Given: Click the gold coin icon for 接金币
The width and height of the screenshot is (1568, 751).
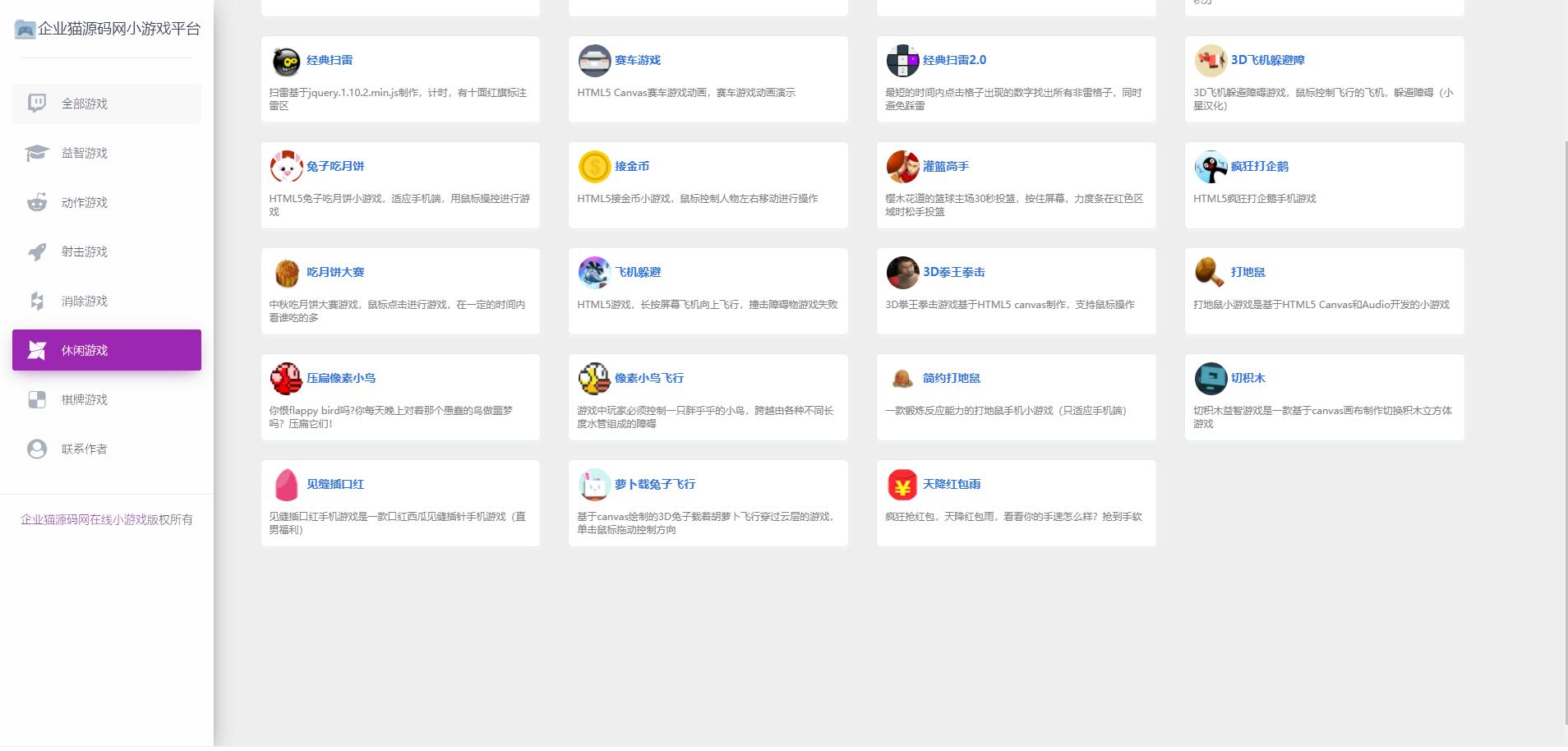Looking at the screenshot, I should click(x=594, y=168).
